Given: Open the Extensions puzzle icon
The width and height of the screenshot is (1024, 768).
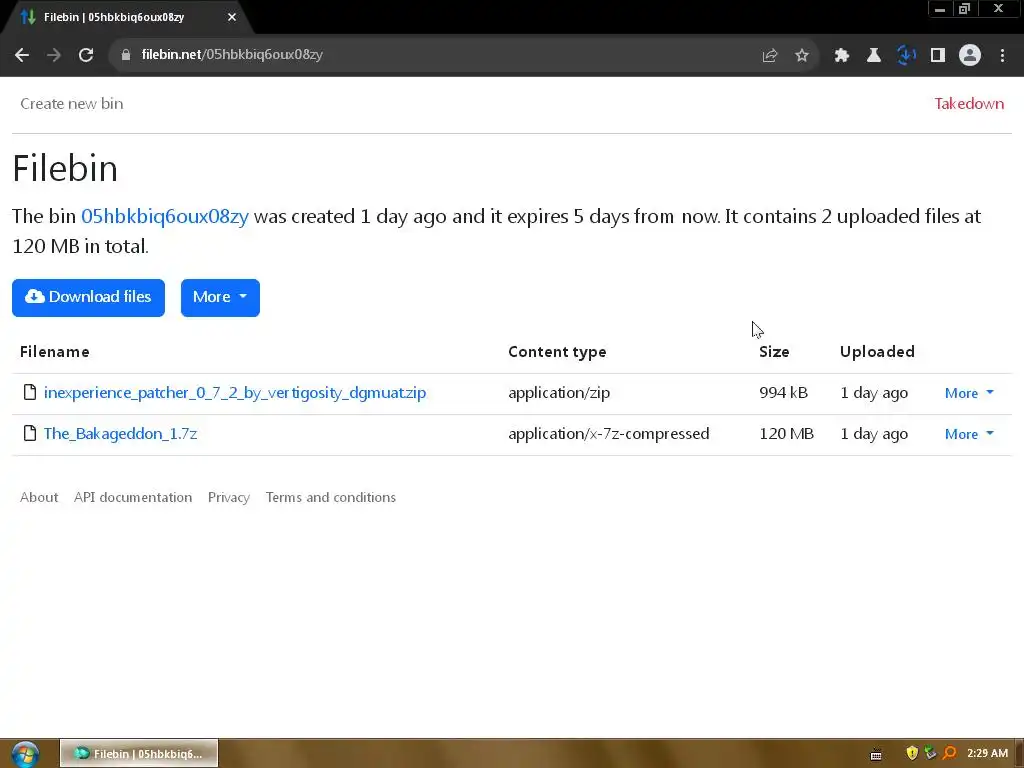Looking at the screenshot, I should pyautogui.click(x=842, y=56).
